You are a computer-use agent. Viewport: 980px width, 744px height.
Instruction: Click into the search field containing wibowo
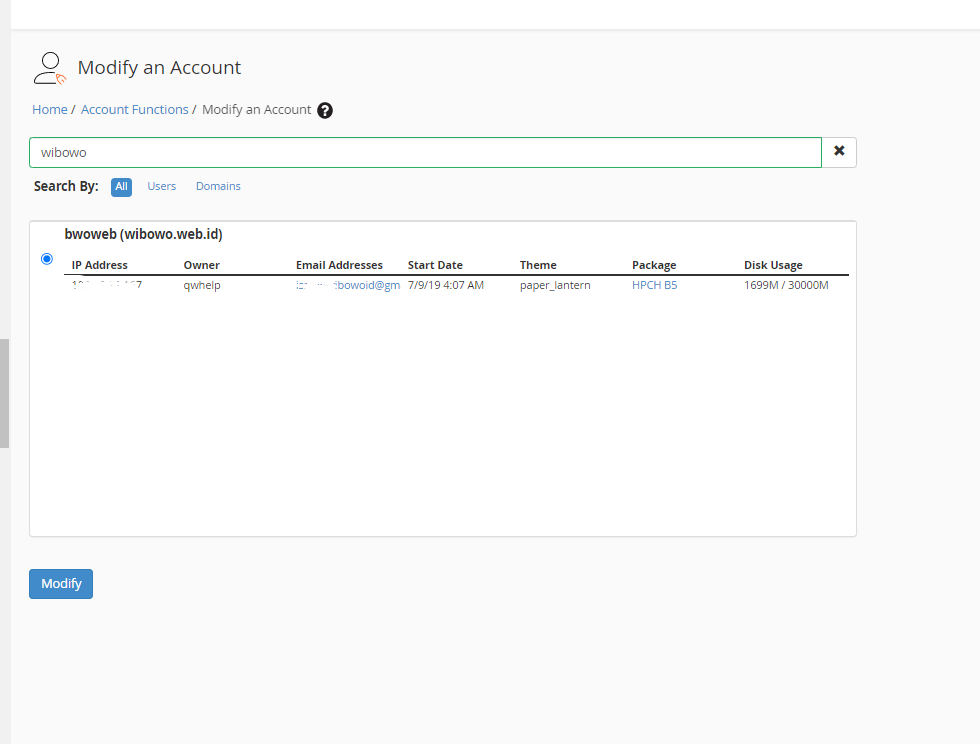click(425, 153)
